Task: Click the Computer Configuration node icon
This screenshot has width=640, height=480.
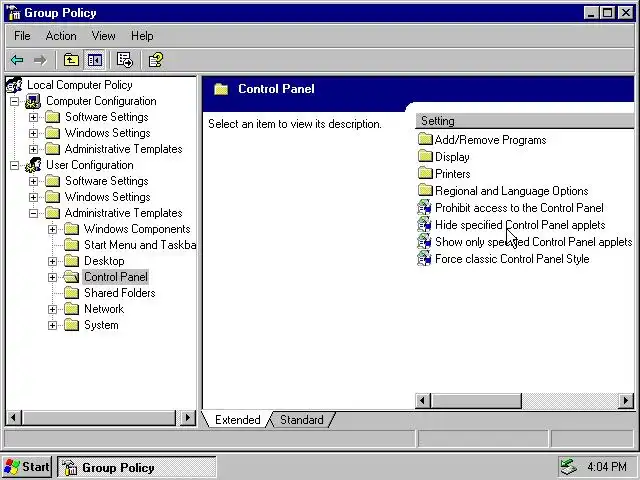Action: [x=33, y=101]
